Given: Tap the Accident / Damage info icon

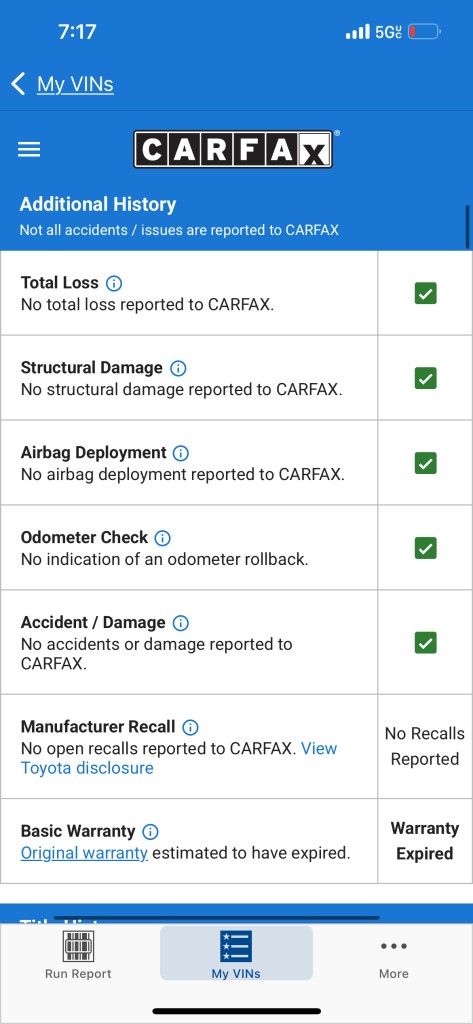Looking at the screenshot, I should tap(180, 623).
